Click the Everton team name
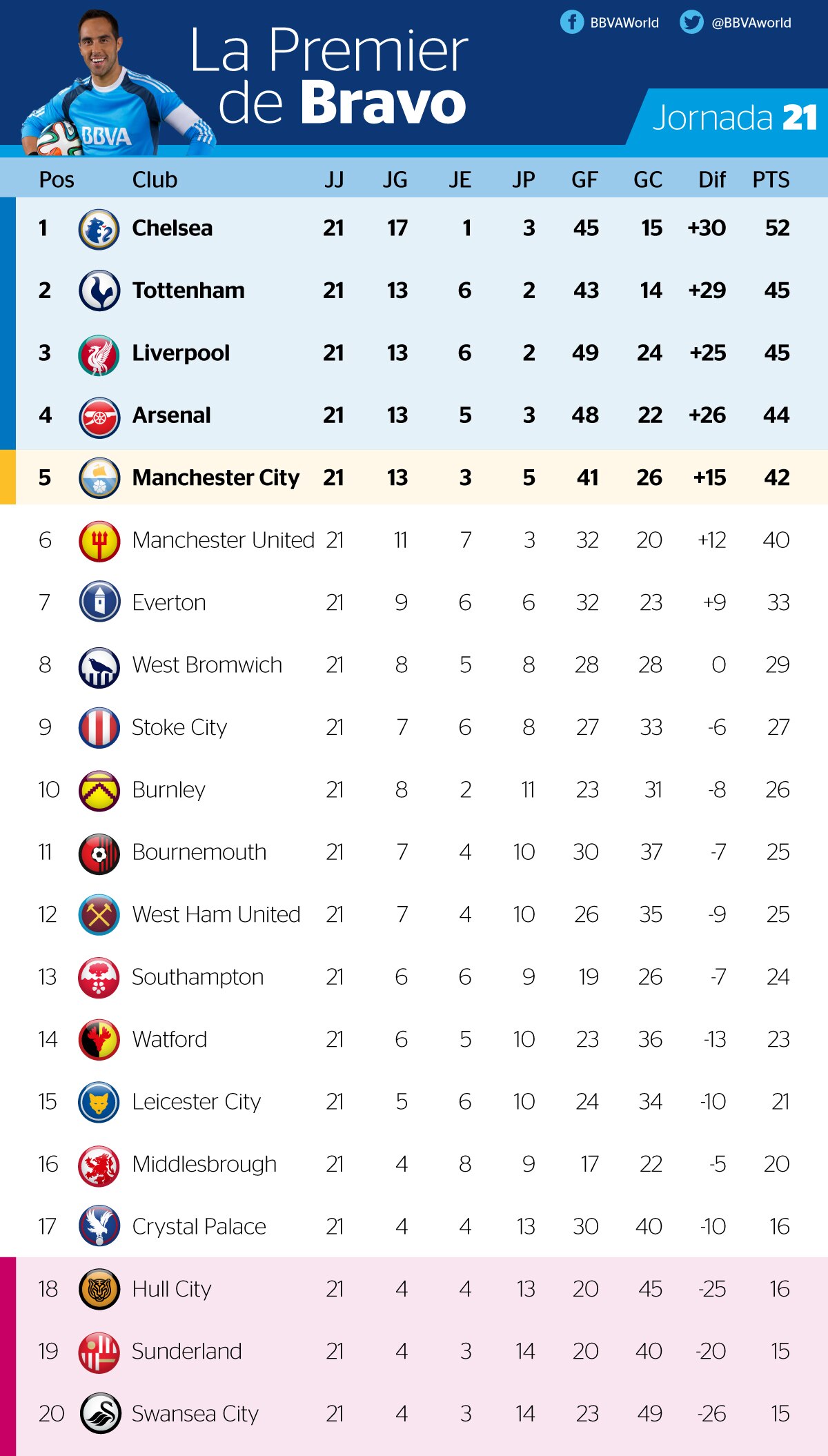The width and height of the screenshot is (828, 1456). (169, 602)
